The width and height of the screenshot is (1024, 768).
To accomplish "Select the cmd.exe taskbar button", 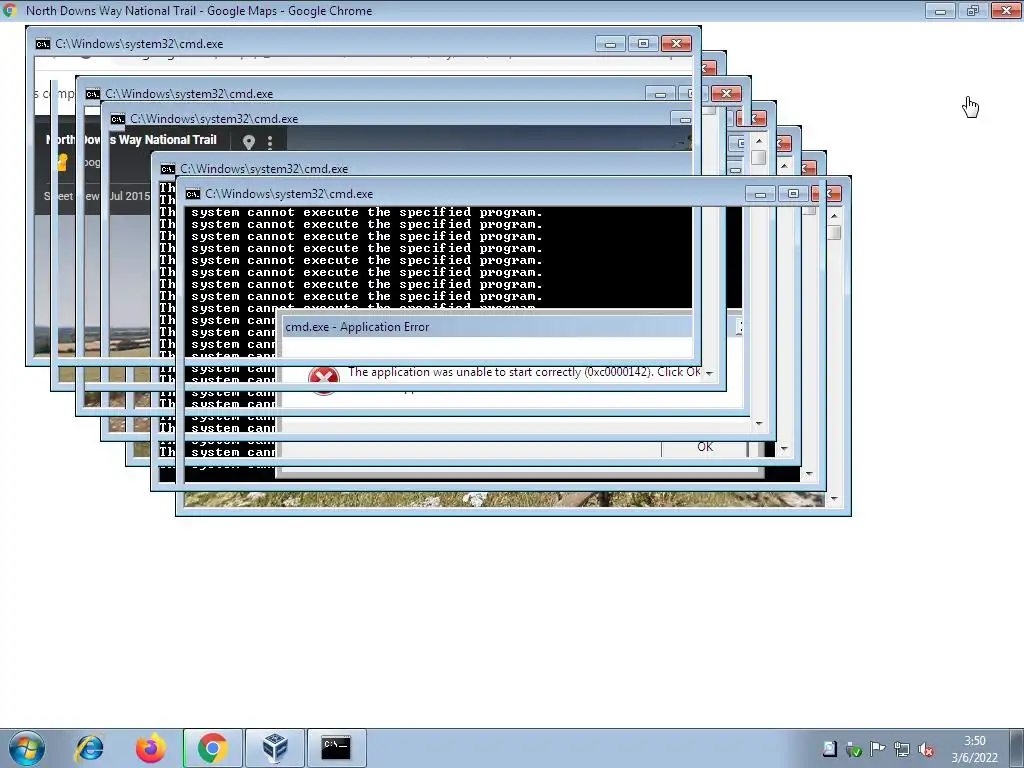I will coord(336,748).
